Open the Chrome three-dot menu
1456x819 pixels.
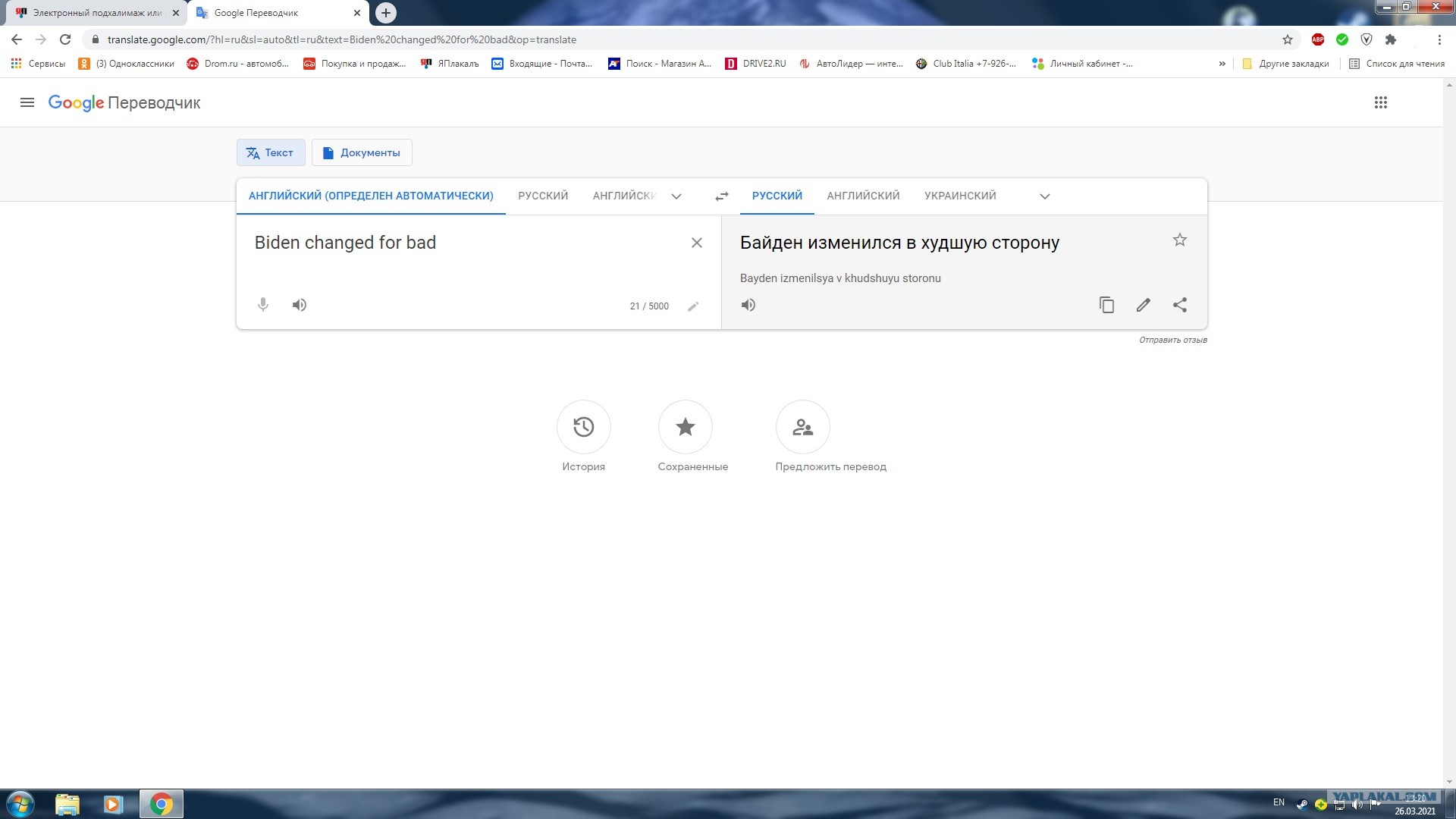tap(1439, 39)
